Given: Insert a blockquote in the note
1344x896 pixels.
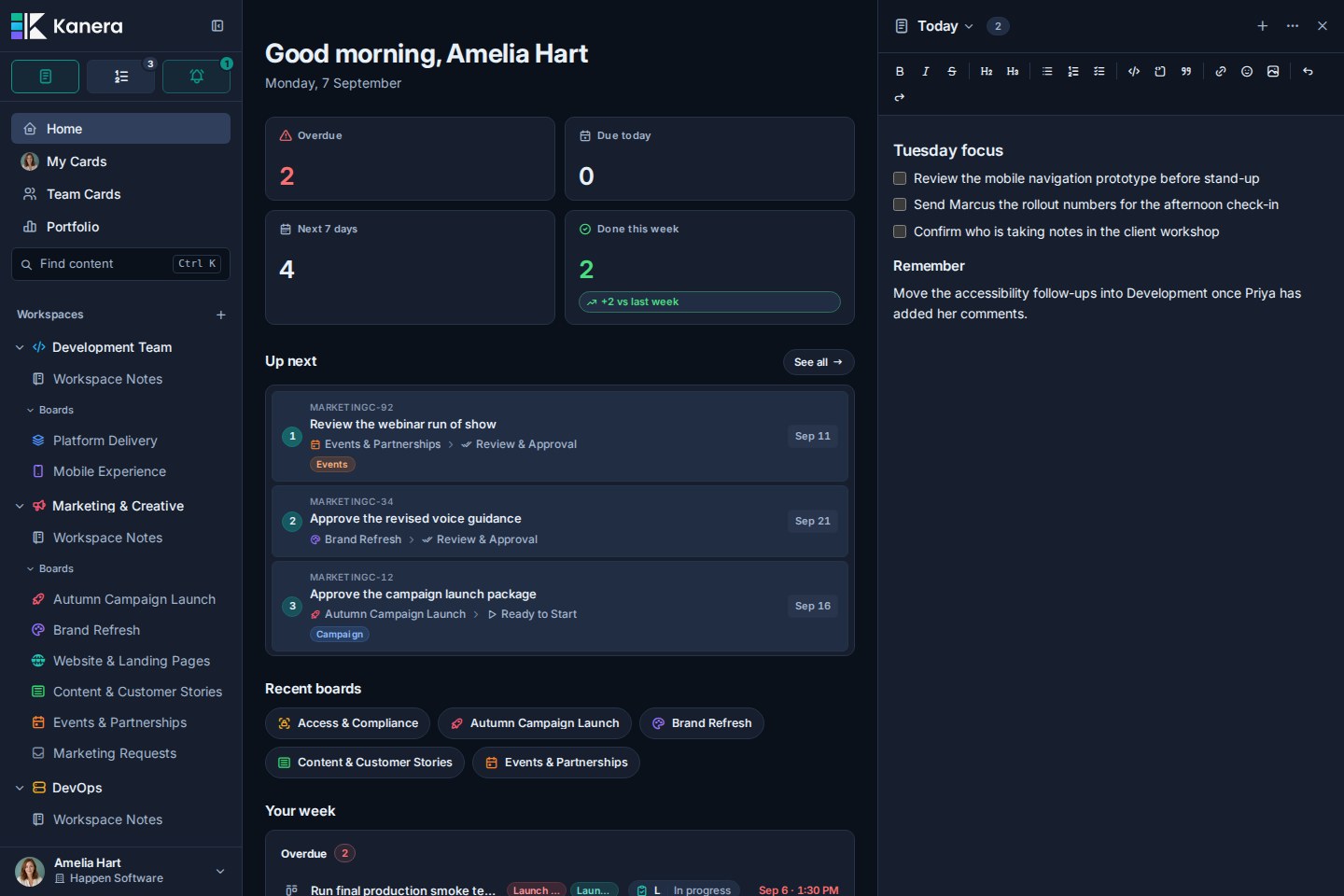Looking at the screenshot, I should point(1186,71).
